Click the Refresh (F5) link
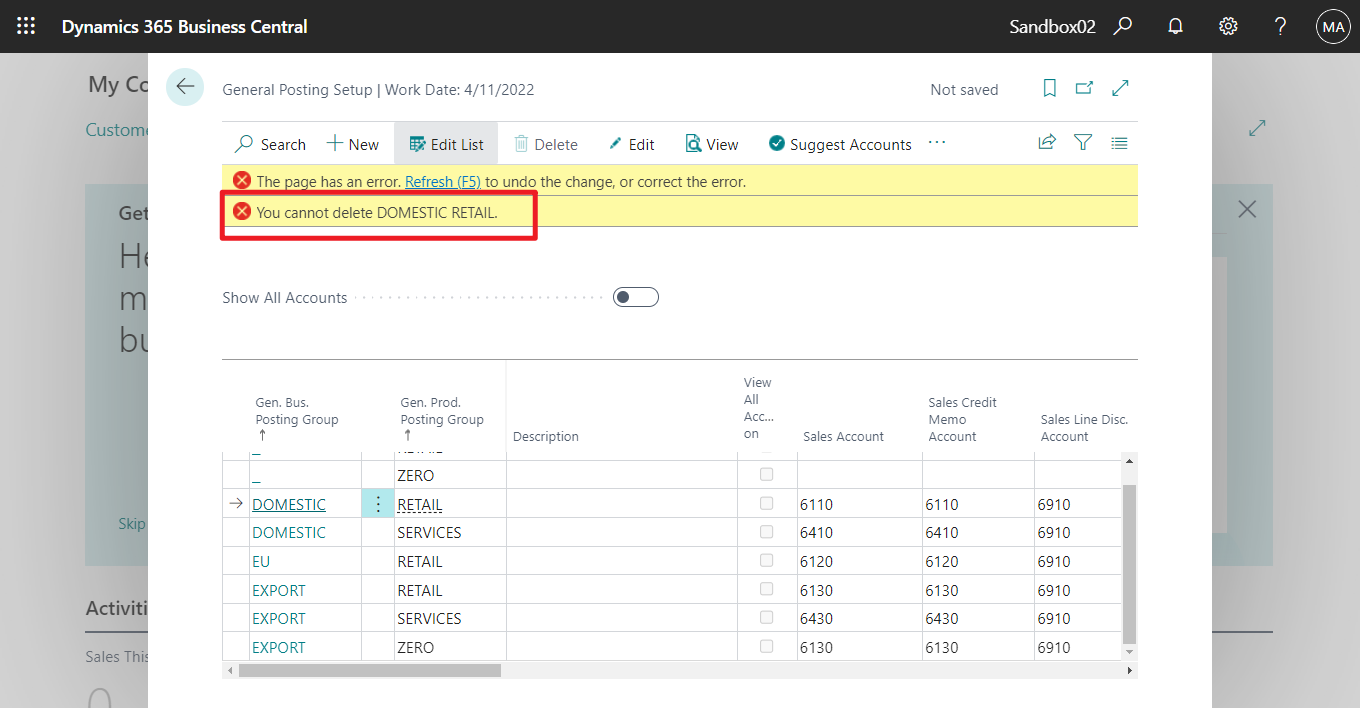 443,182
